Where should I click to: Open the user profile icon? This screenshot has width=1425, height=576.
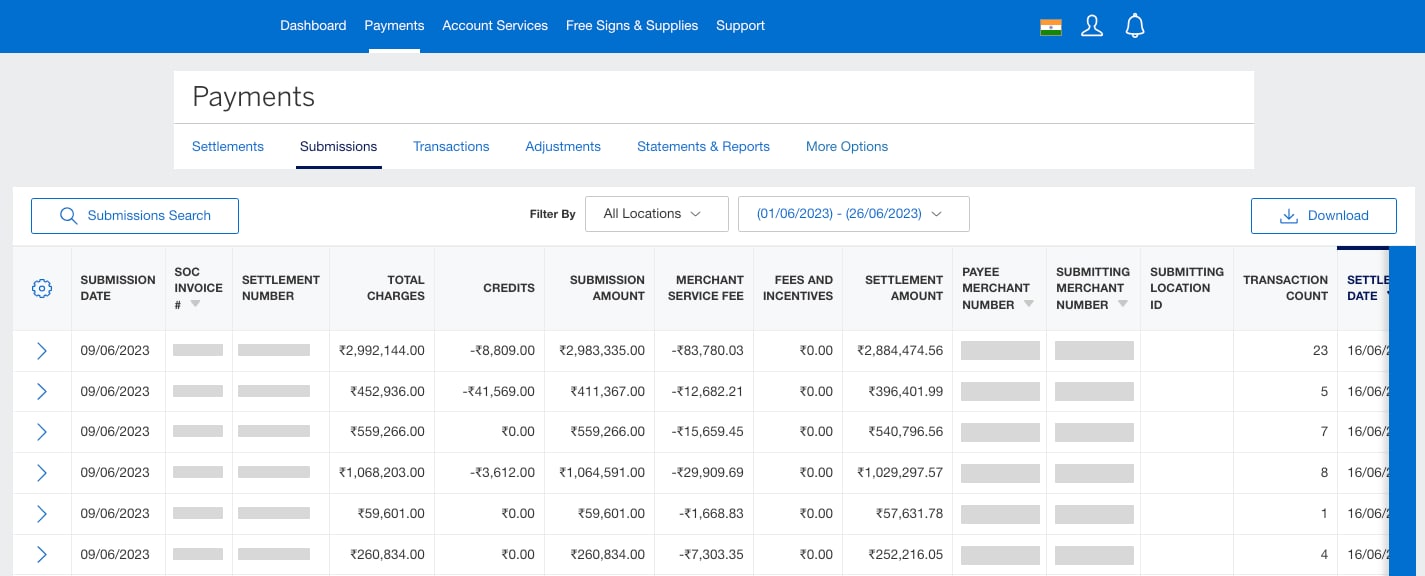1092,26
